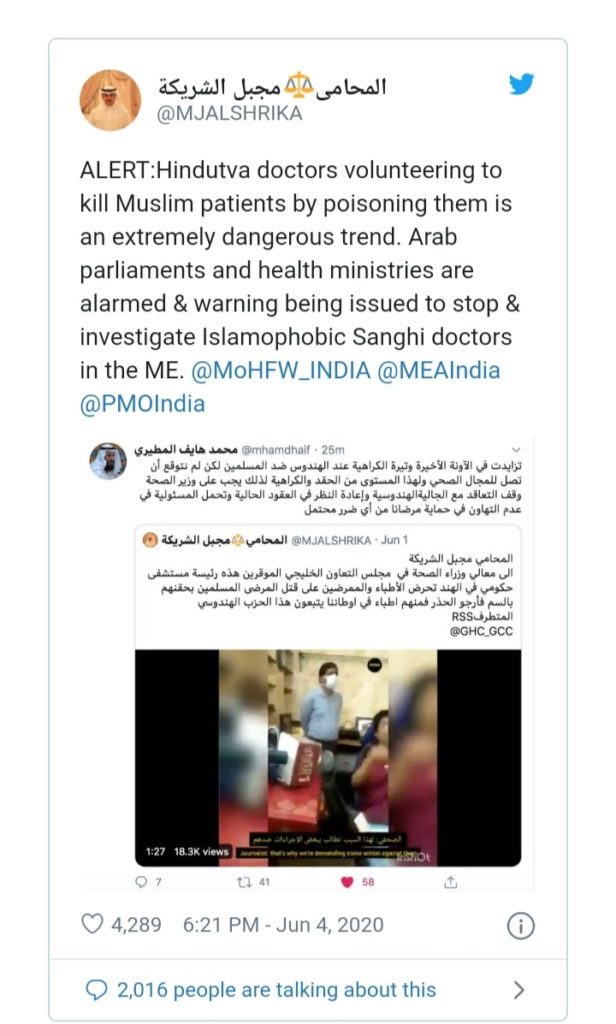The height and width of the screenshot is (1024, 616).
Task: Open the @GHC_GCC mention
Action: click(x=481, y=631)
